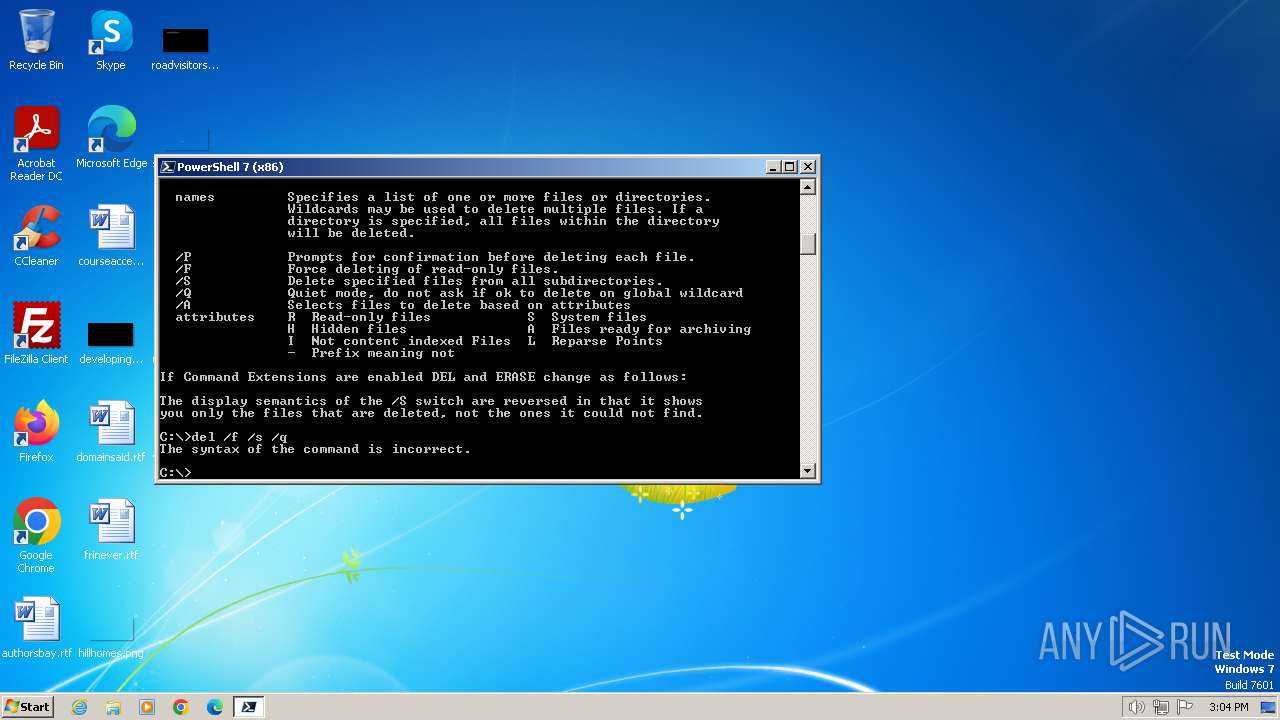Select the Skype desktop shortcut

click(111, 40)
